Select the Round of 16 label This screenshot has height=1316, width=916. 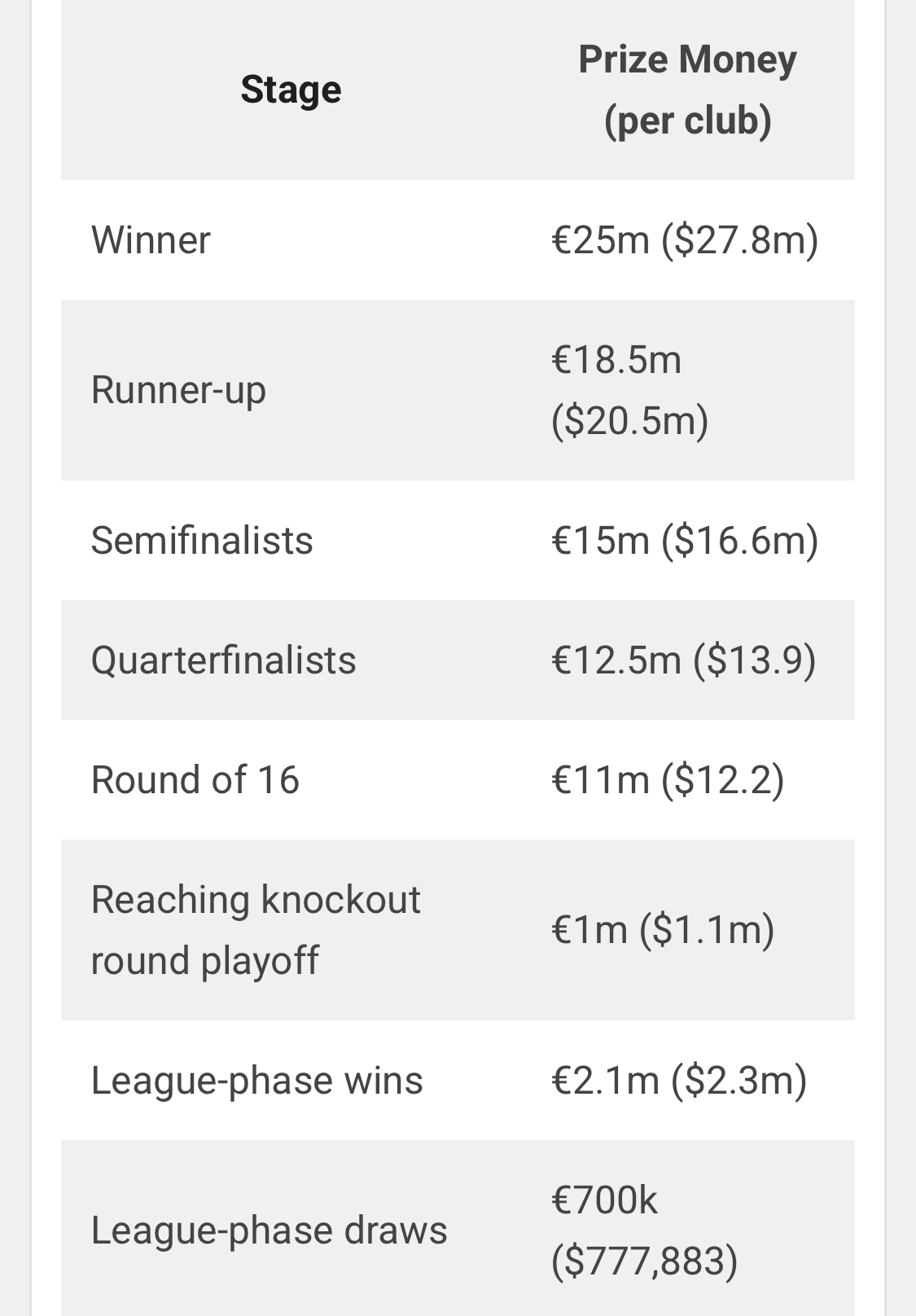coord(195,779)
